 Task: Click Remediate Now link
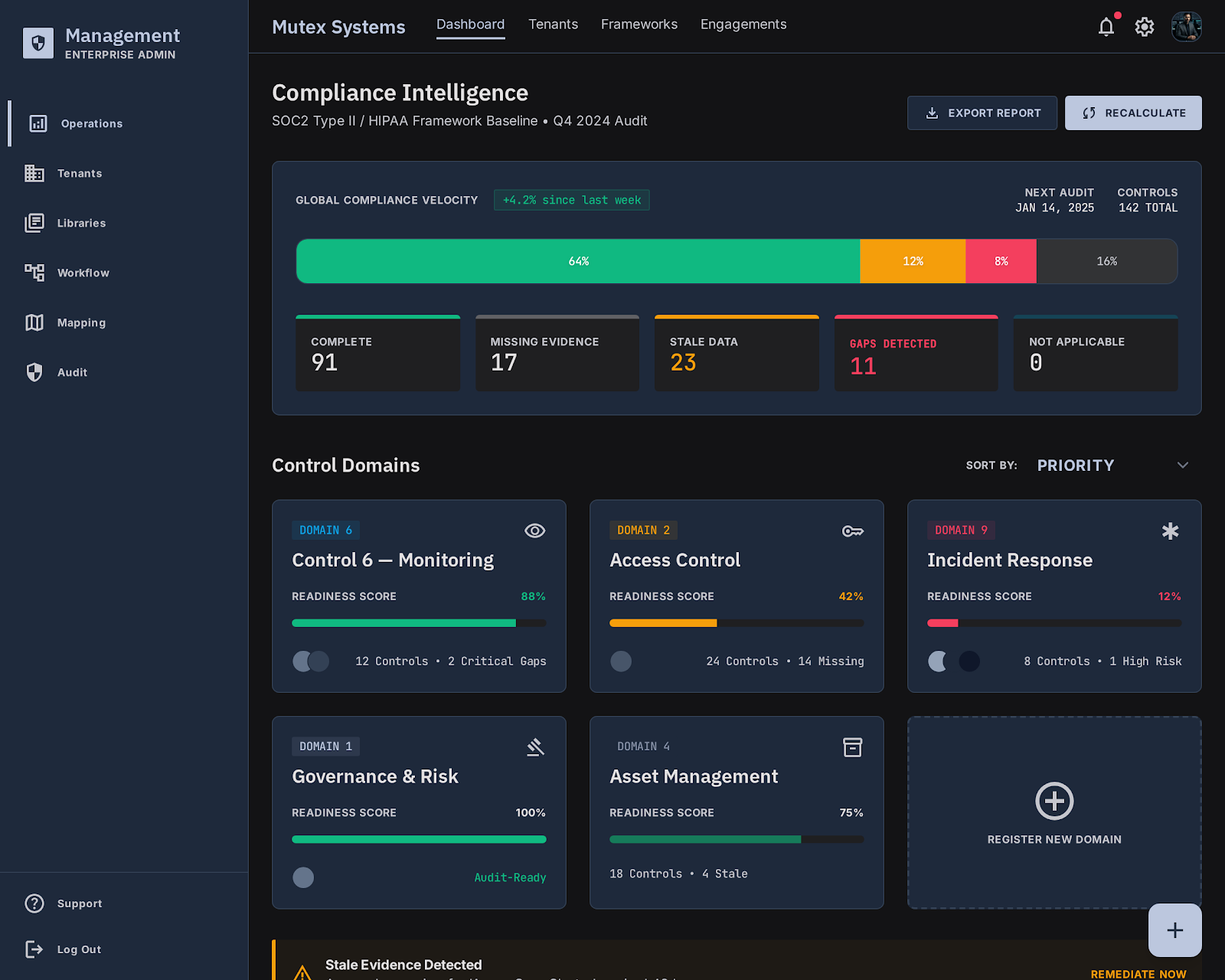click(x=1138, y=974)
